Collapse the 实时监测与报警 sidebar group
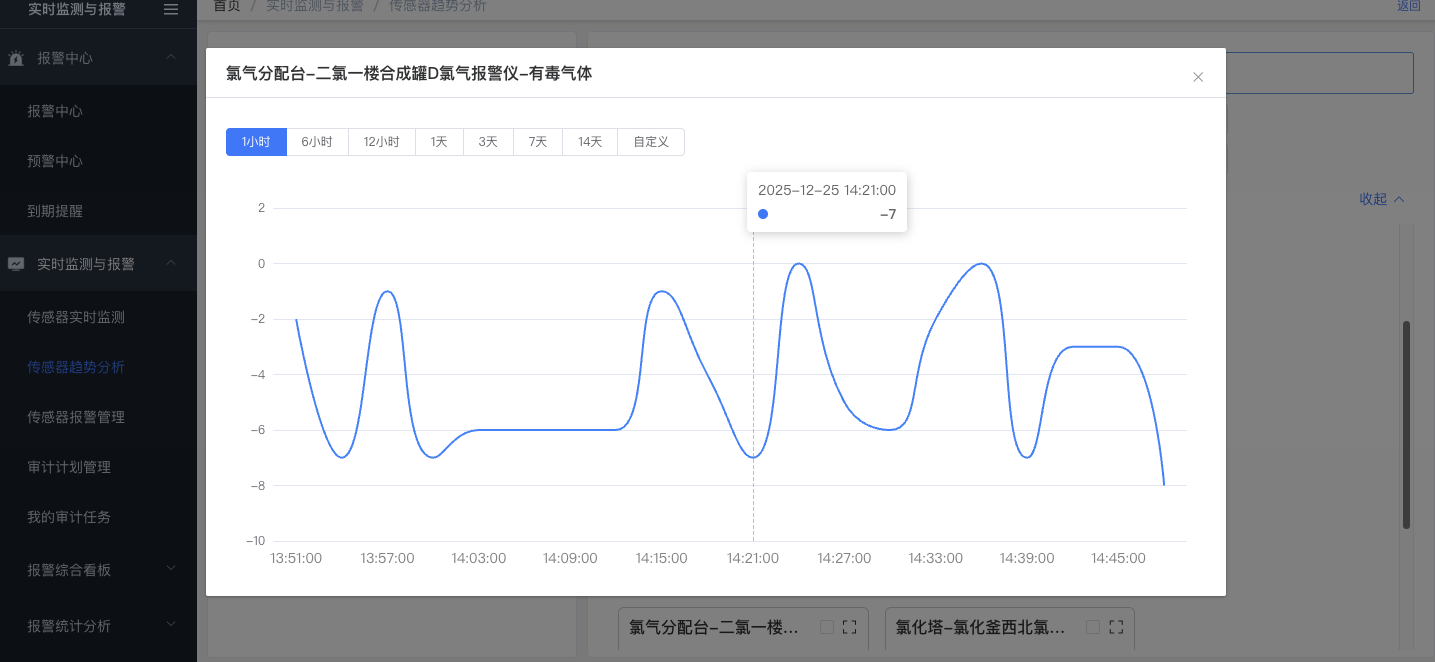This screenshot has height=662, width=1435. click(171, 263)
